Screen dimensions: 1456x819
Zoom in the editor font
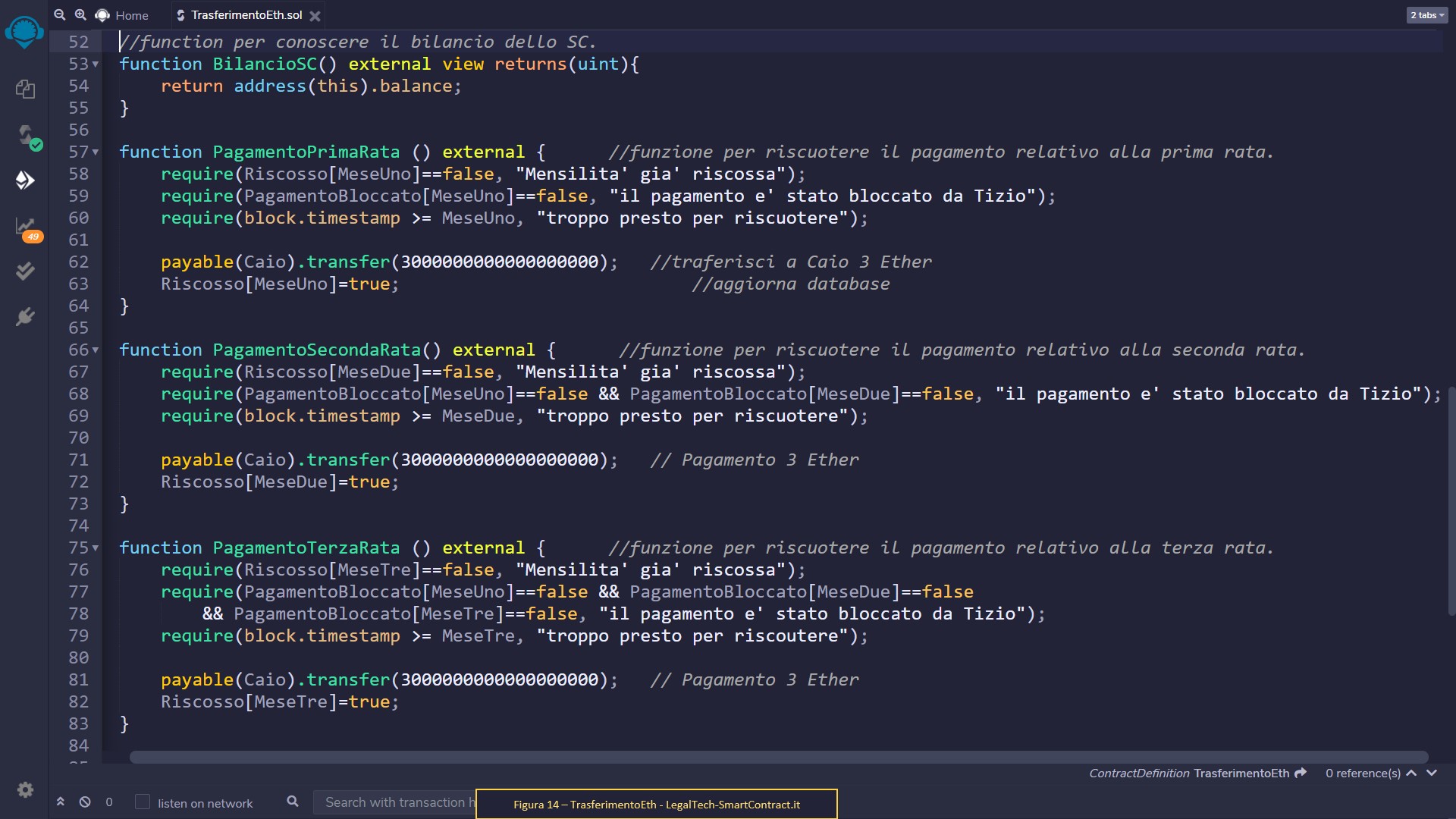(x=80, y=14)
